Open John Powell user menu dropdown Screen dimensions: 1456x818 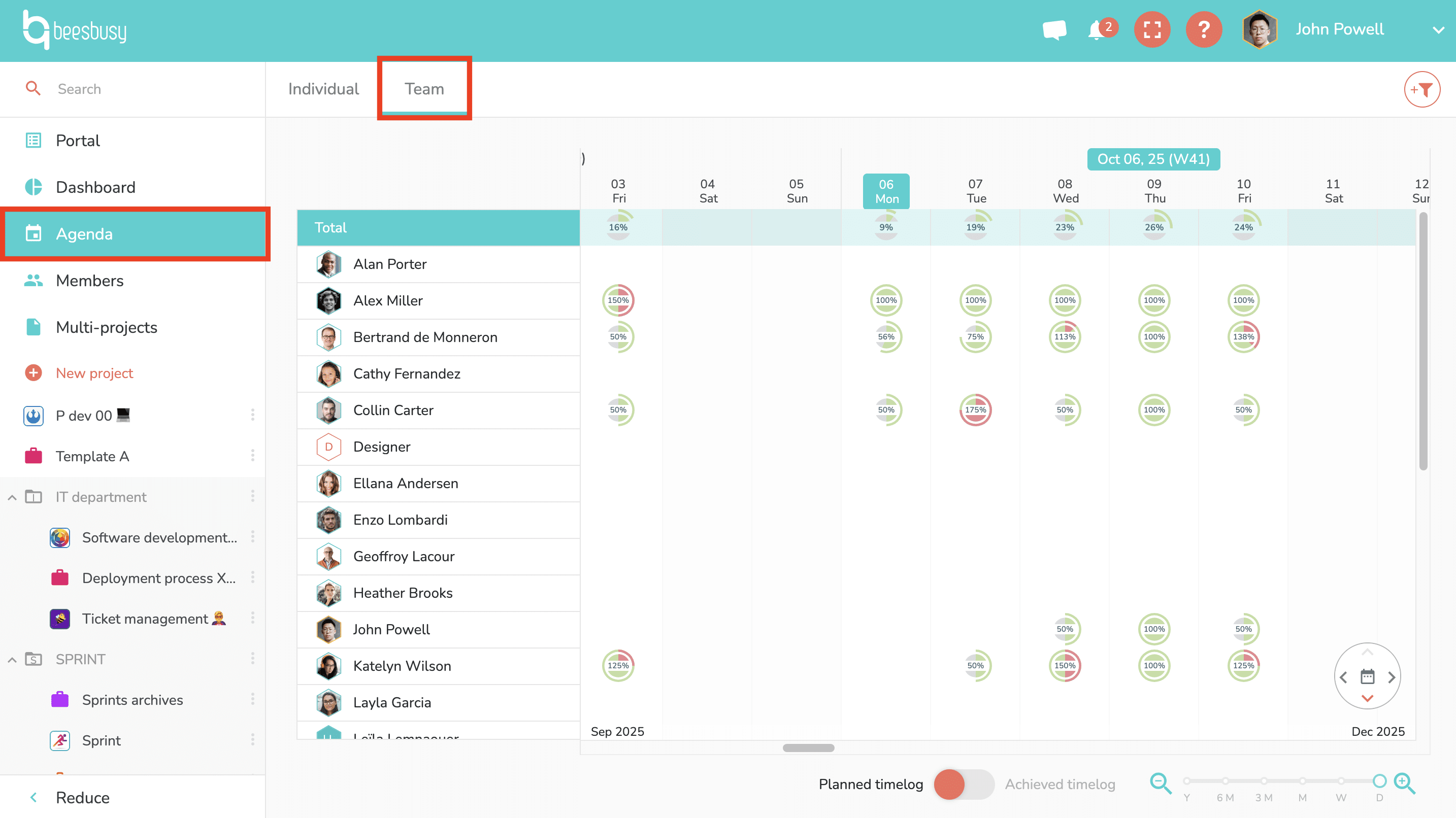point(1438,30)
